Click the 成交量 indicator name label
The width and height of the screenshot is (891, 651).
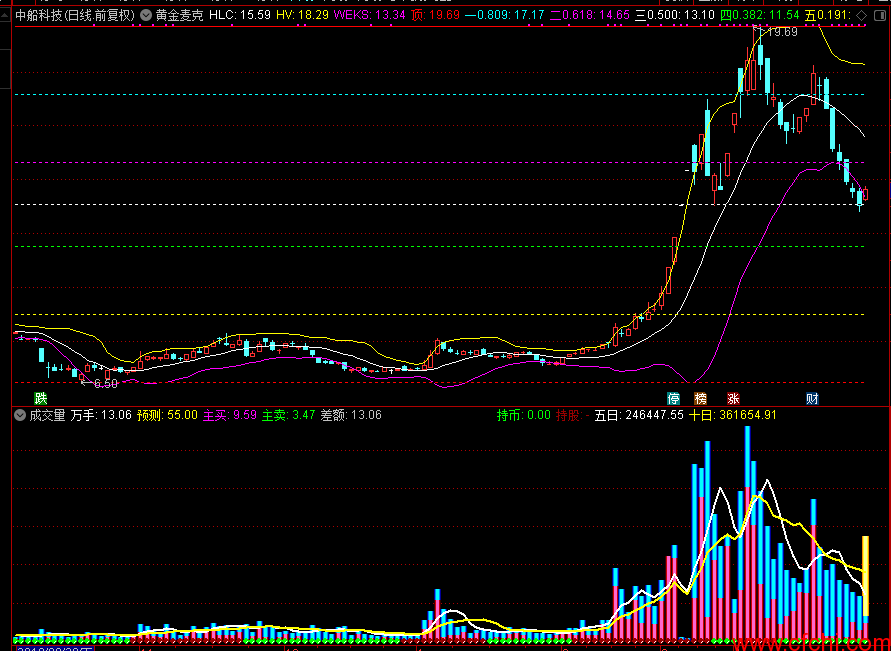click(48, 415)
